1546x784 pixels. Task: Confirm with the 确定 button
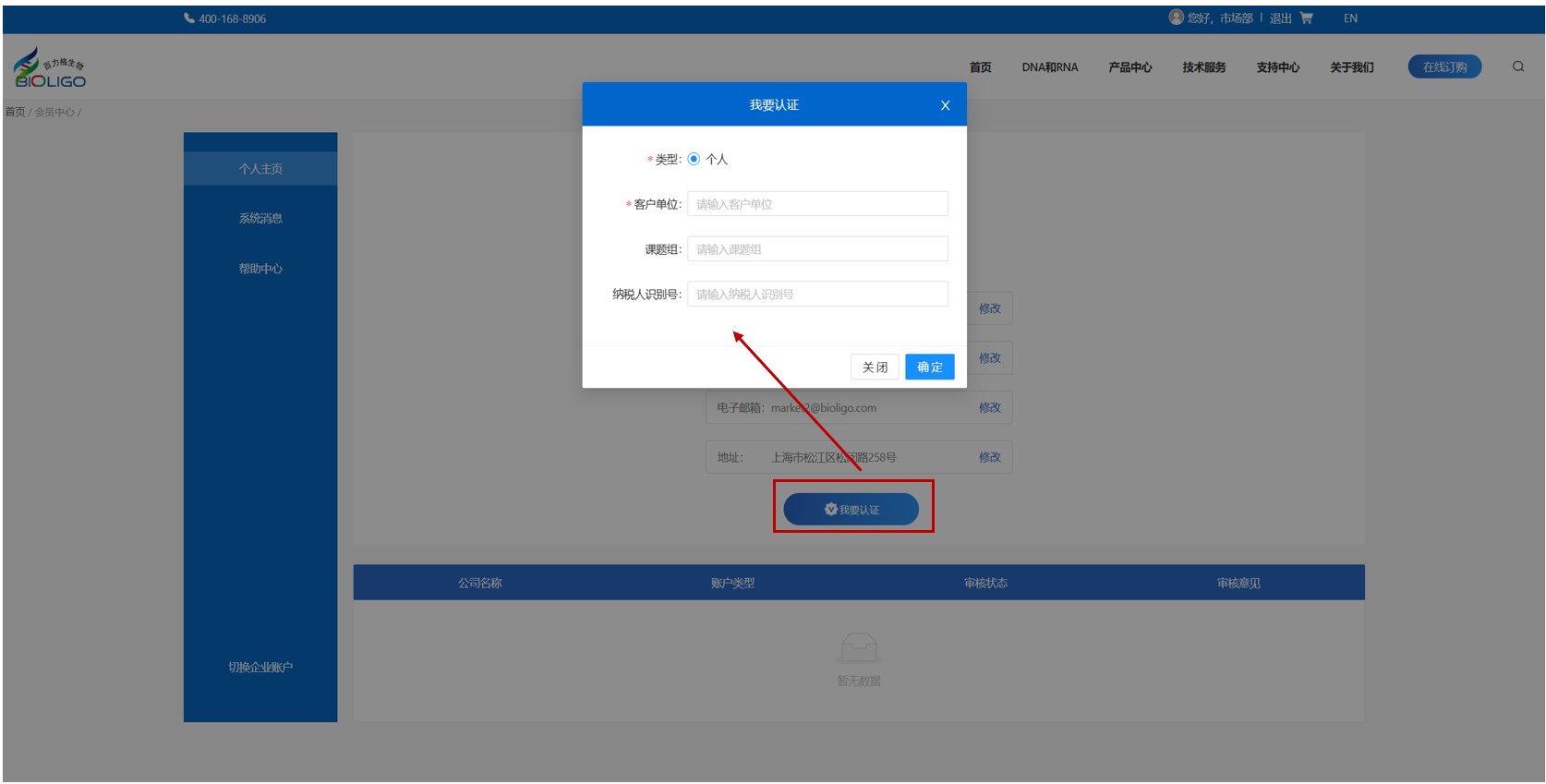tap(930, 368)
